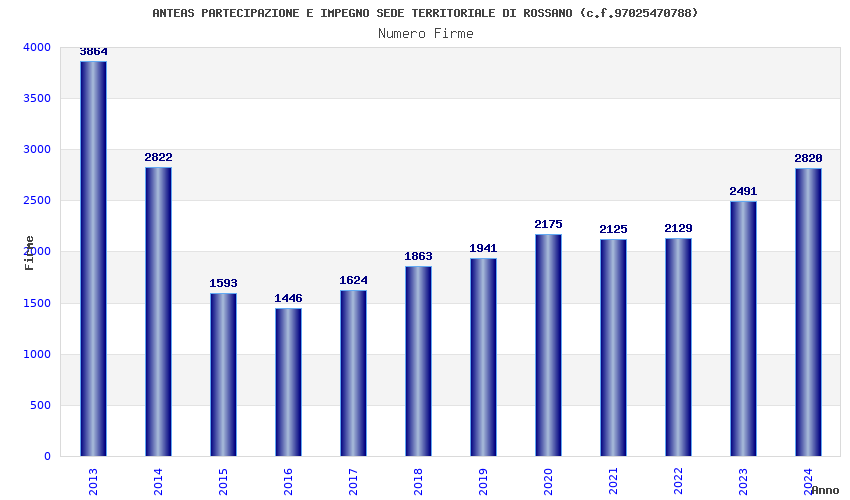Click the value label 2822

[x=158, y=157]
